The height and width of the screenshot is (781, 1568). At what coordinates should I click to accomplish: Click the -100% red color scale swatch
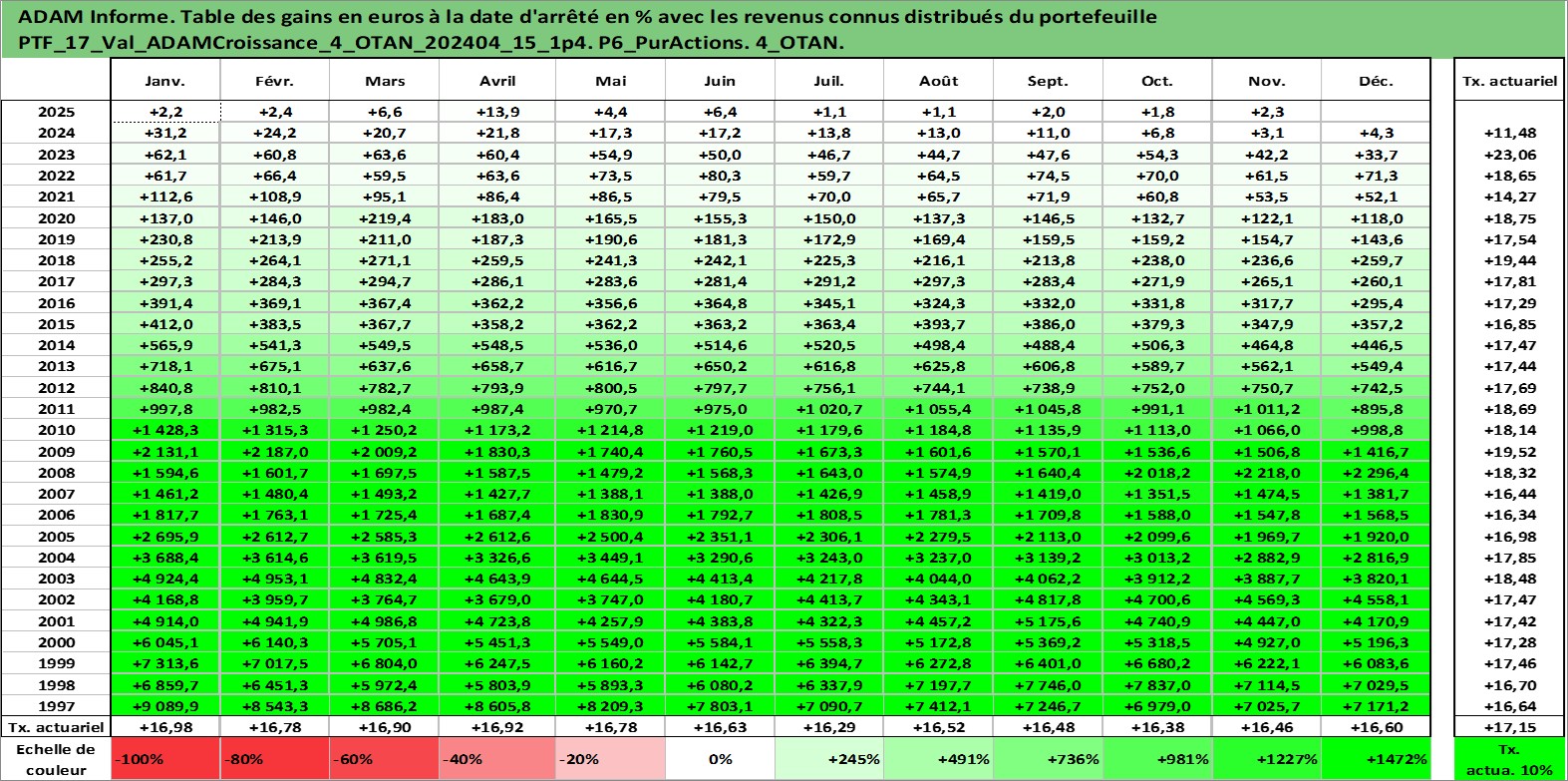pyautogui.click(x=165, y=759)
